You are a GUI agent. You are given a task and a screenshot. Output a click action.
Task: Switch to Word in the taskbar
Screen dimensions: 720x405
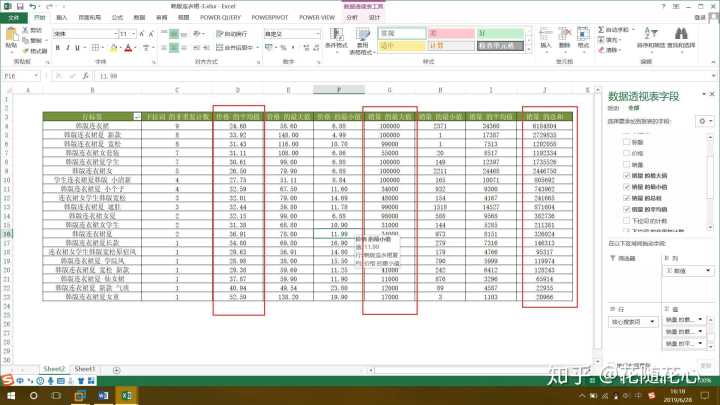pos(104,395)
